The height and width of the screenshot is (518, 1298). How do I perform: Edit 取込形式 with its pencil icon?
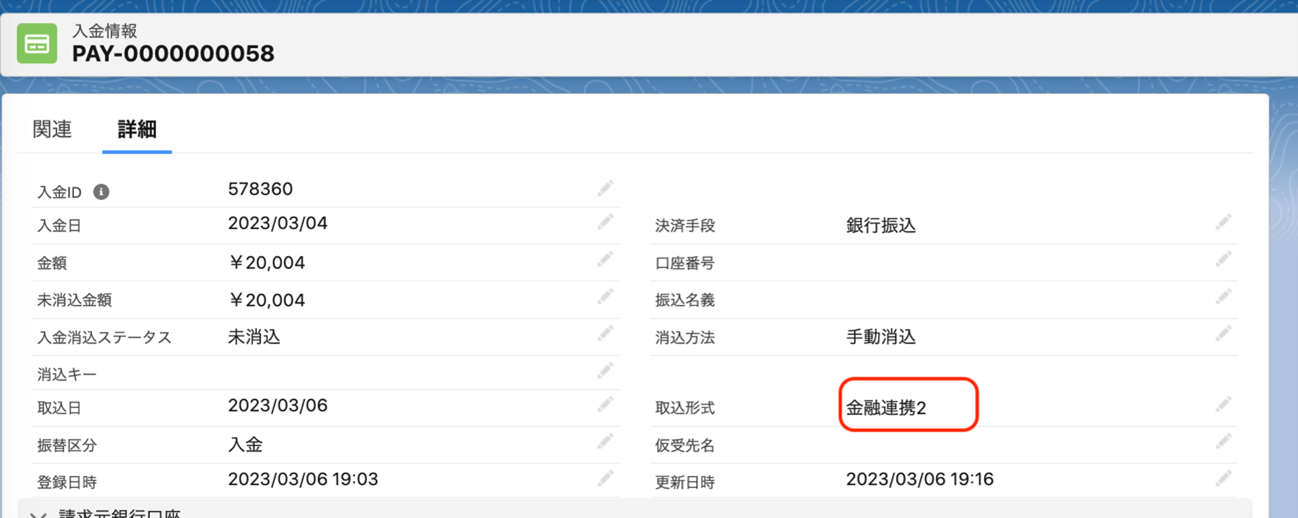(x=1223, y=405)
